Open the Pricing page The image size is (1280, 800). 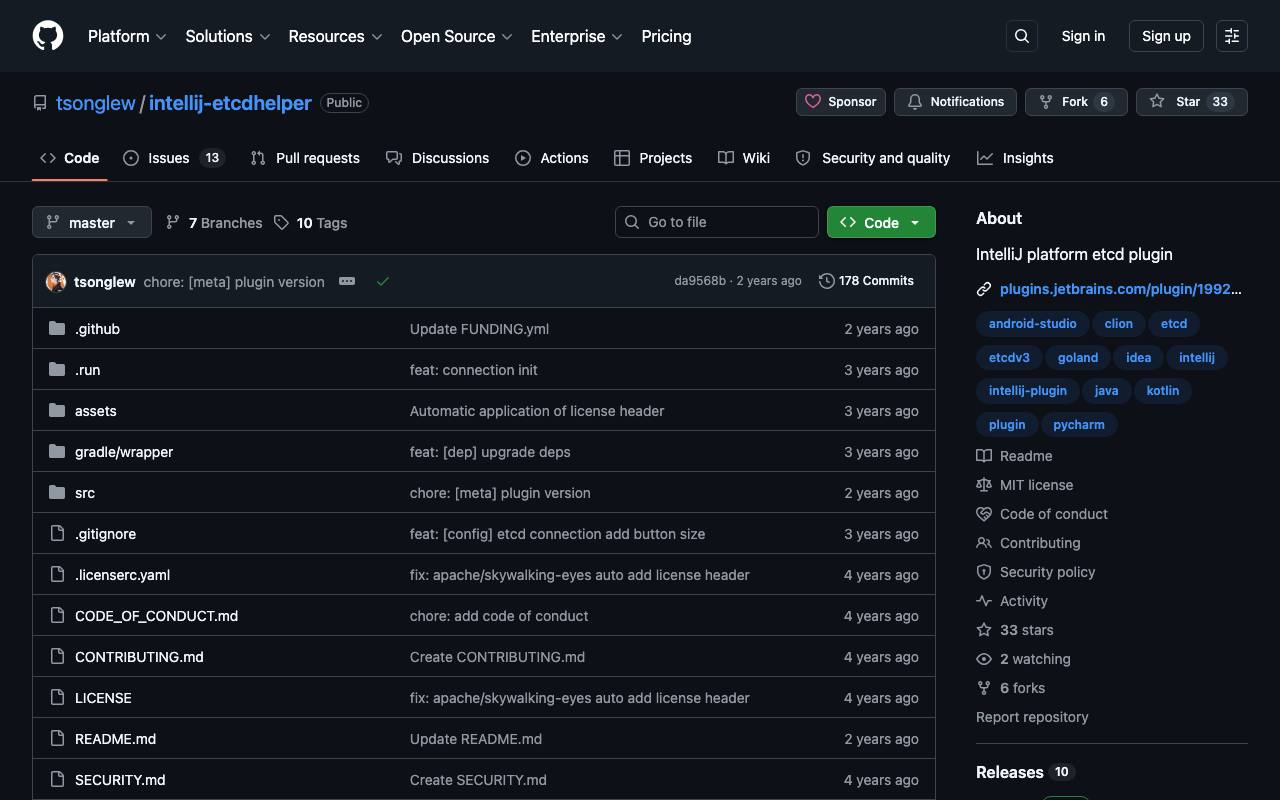[666, 36]
